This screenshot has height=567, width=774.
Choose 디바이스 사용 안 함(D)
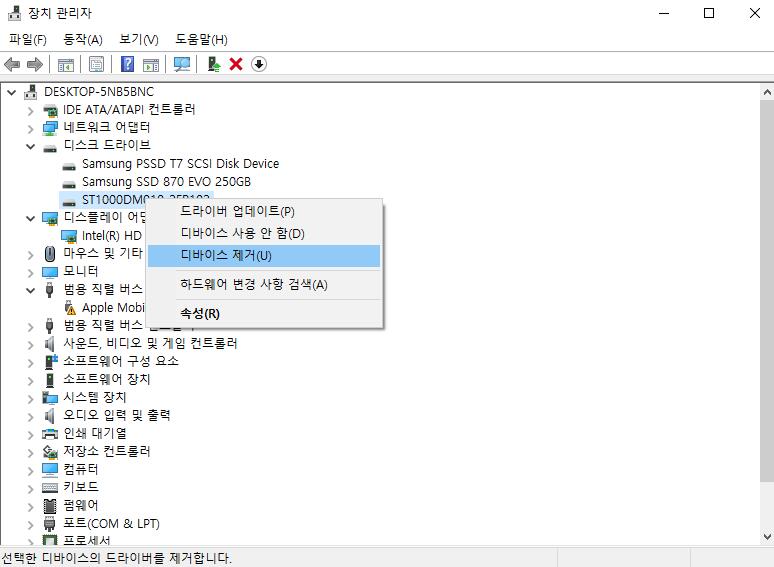point(264,233)
